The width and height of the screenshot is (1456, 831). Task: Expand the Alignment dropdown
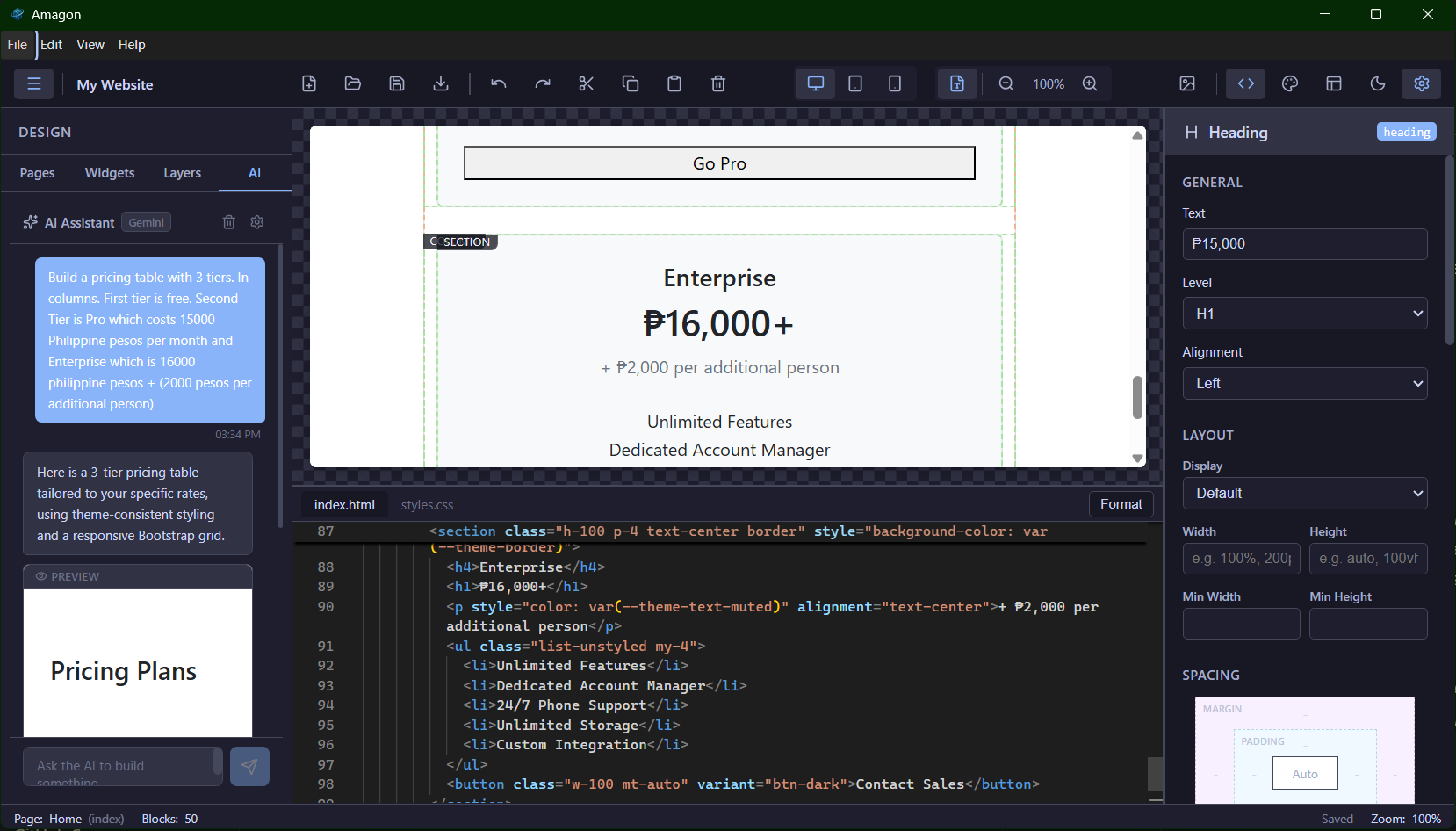point(1304,383)
